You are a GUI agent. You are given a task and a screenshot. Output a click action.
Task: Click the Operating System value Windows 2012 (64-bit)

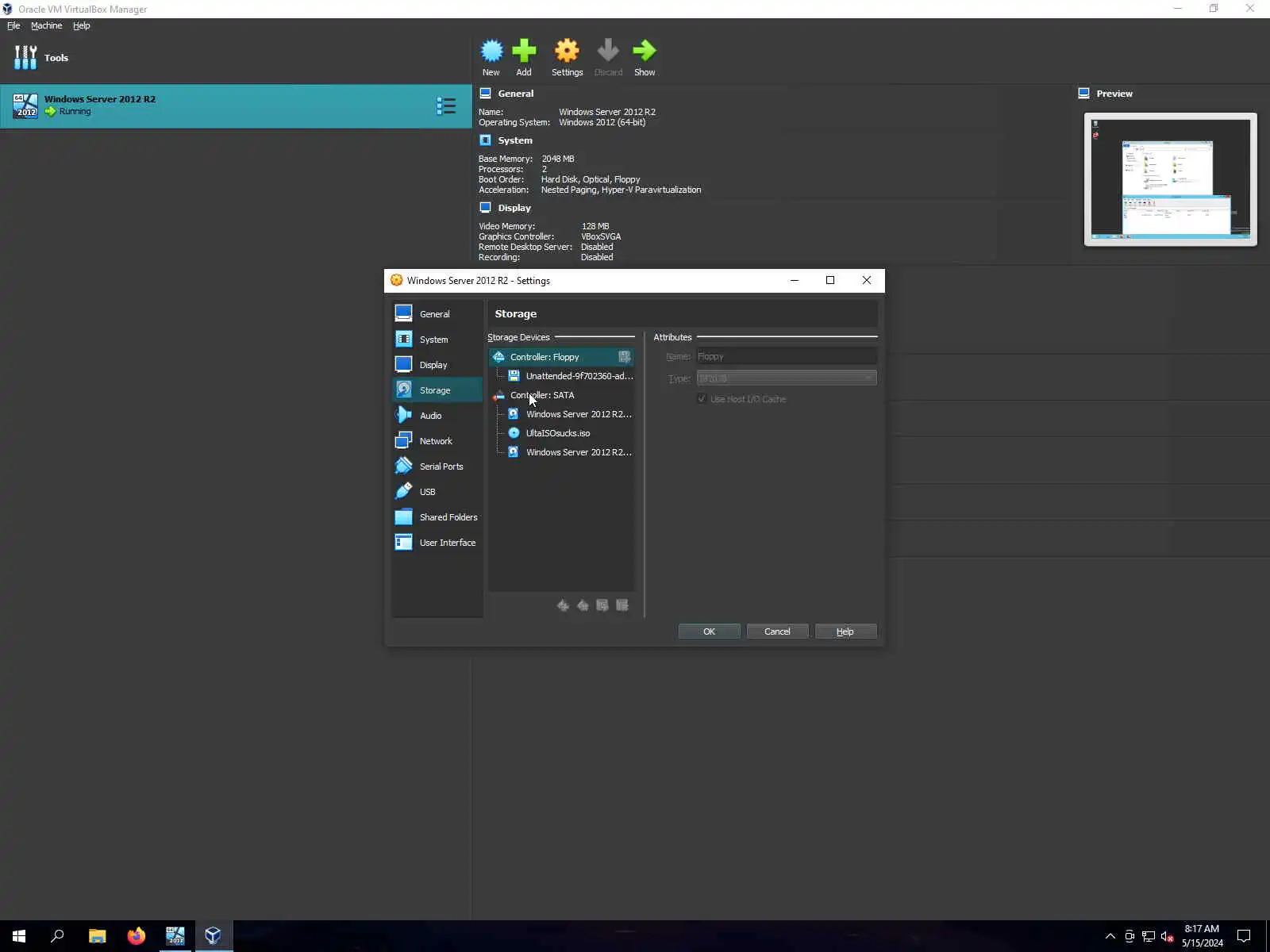tap(602, 122)
